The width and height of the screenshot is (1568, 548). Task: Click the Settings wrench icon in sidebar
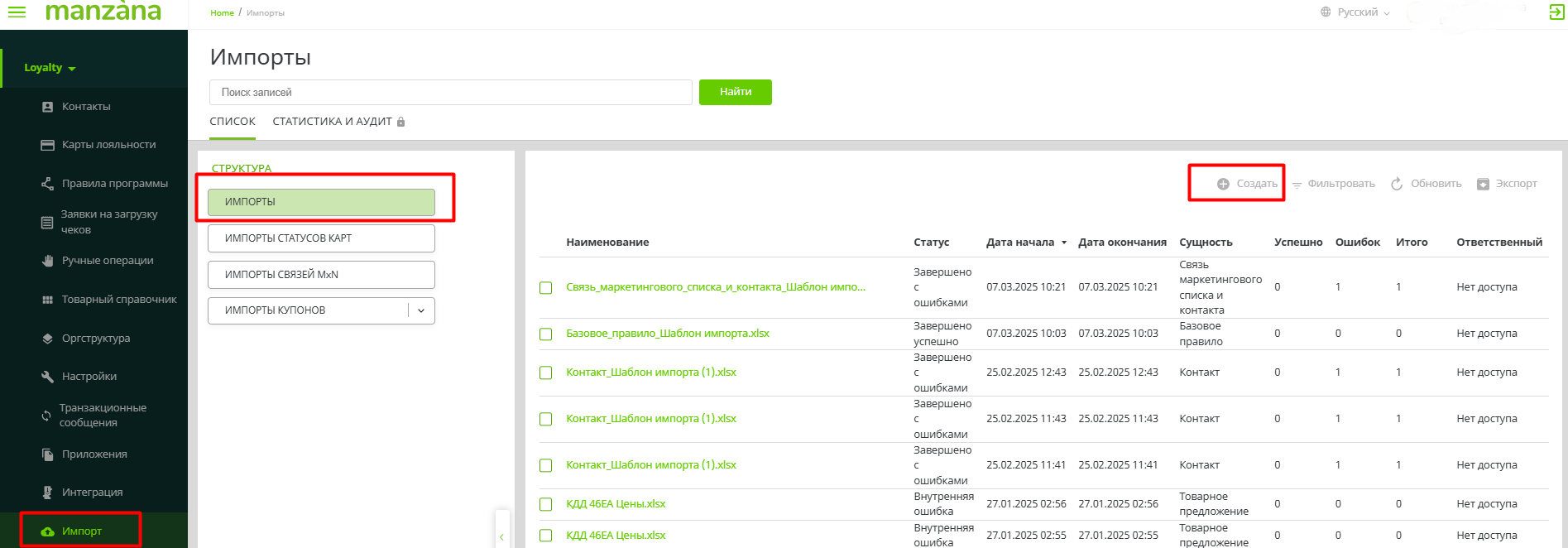tap(47, 377)
